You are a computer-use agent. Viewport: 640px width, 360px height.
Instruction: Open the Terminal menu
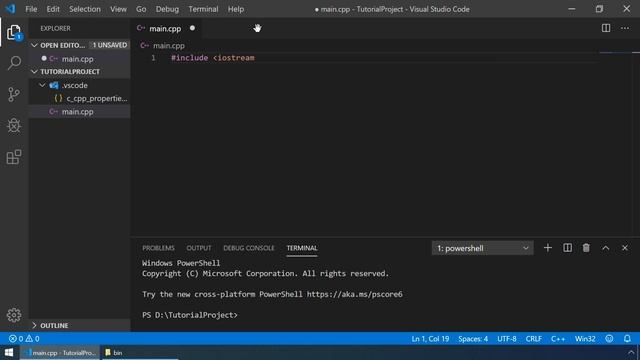[203, 9]
